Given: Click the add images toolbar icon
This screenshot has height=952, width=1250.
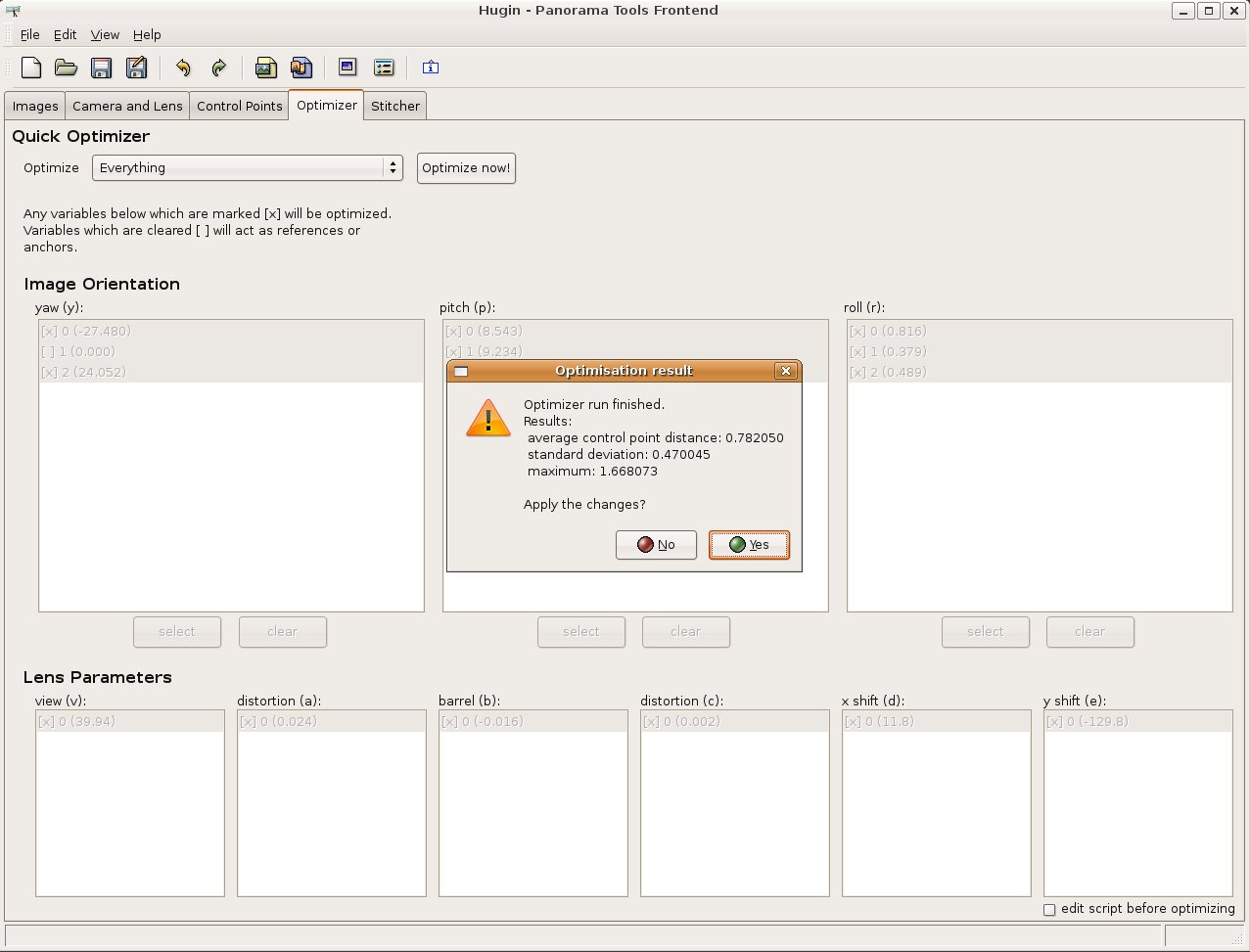Looking at the screenshot, I should coord(265,68).
